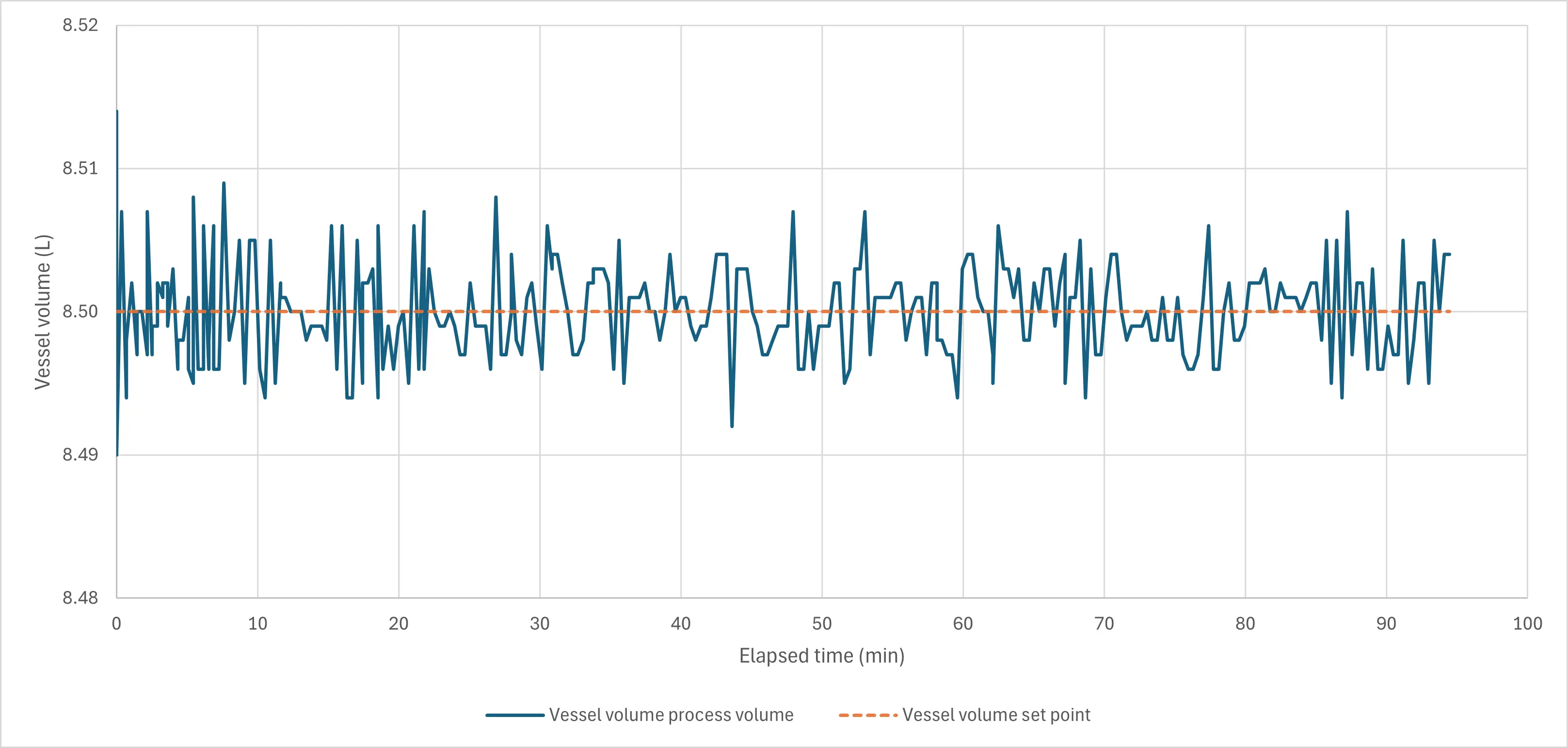This screenshot has width=1568, height=748.
Task: Click the tallest peak near 8.514 at time zero
Action: point(117,111)
